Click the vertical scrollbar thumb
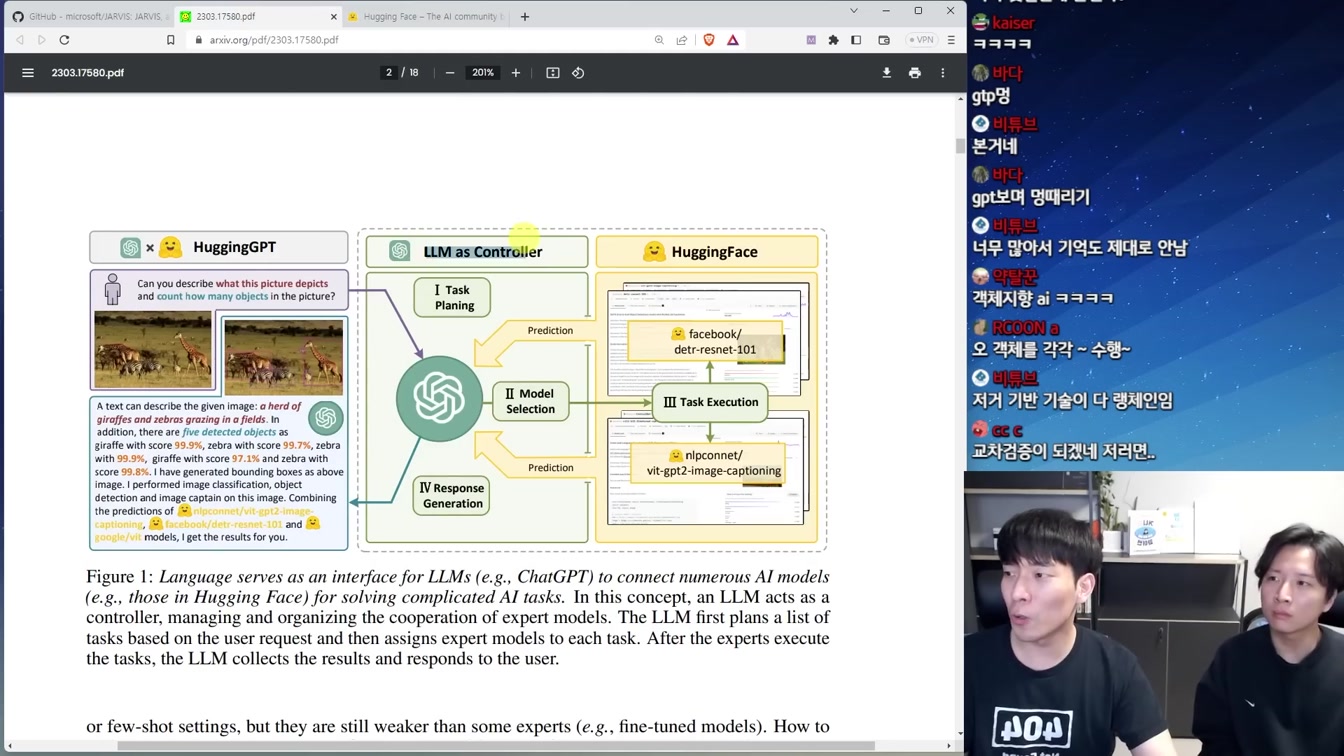This screenshot has height=756, width=1344. click(x=960, y=146)
